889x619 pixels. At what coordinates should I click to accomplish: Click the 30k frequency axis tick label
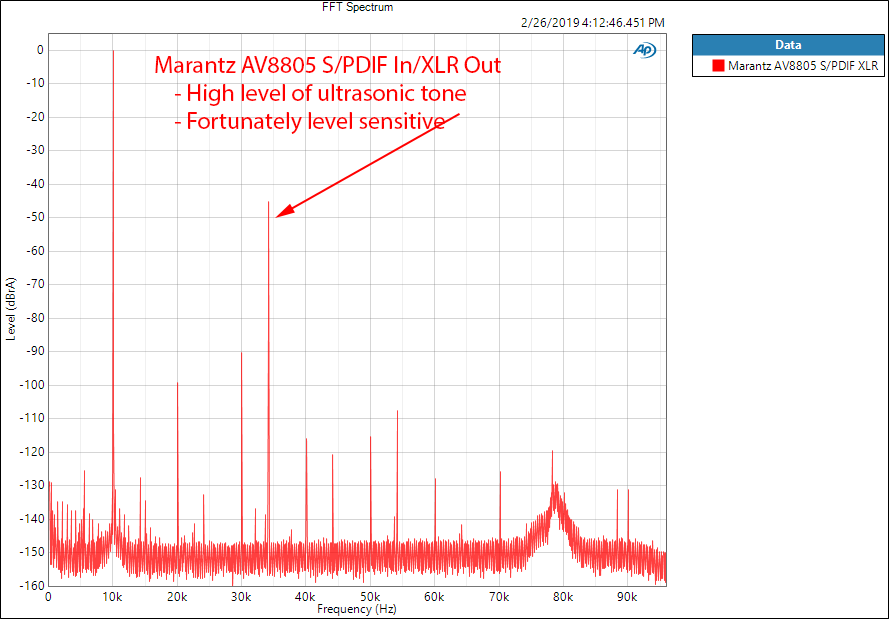coord(242,597)
